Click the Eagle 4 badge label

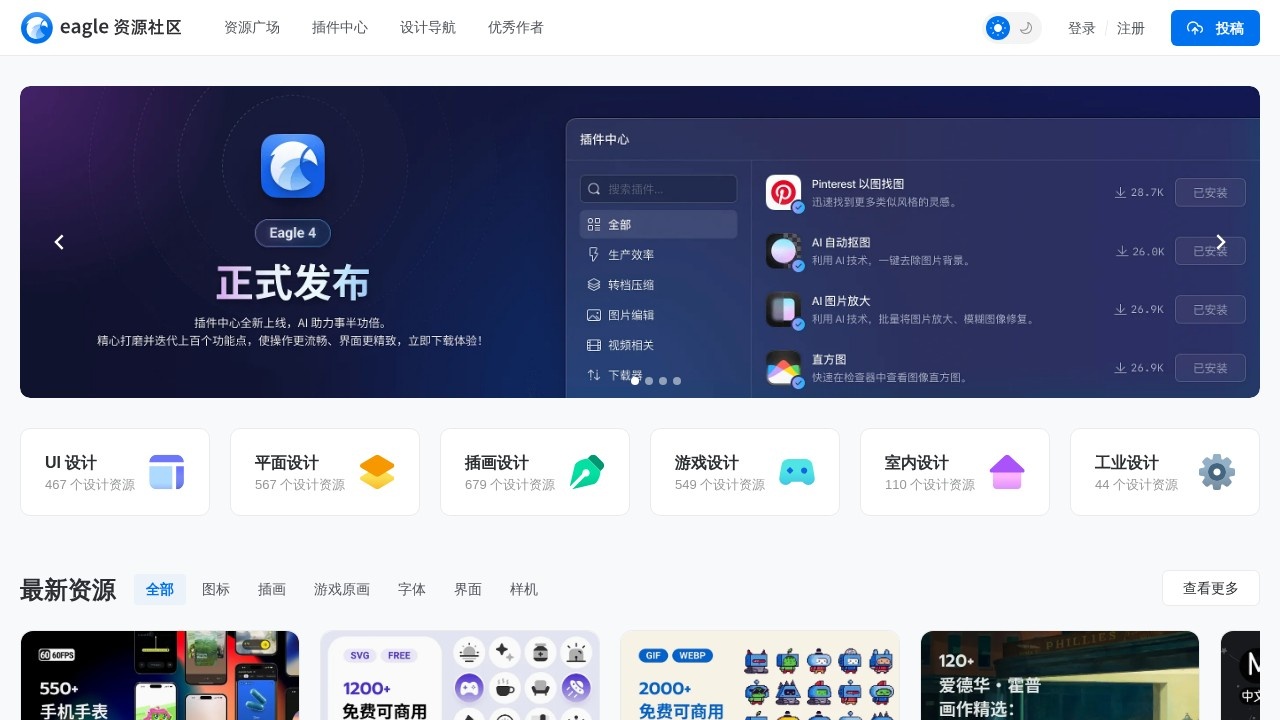[293, 233]
